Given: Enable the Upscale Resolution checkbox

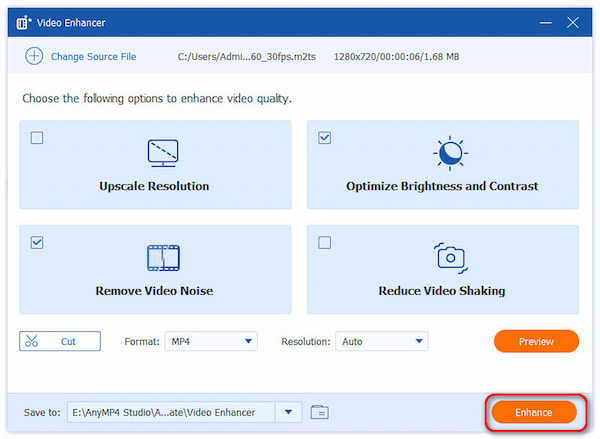Looking at the screenshot, I should pos(37,138).
